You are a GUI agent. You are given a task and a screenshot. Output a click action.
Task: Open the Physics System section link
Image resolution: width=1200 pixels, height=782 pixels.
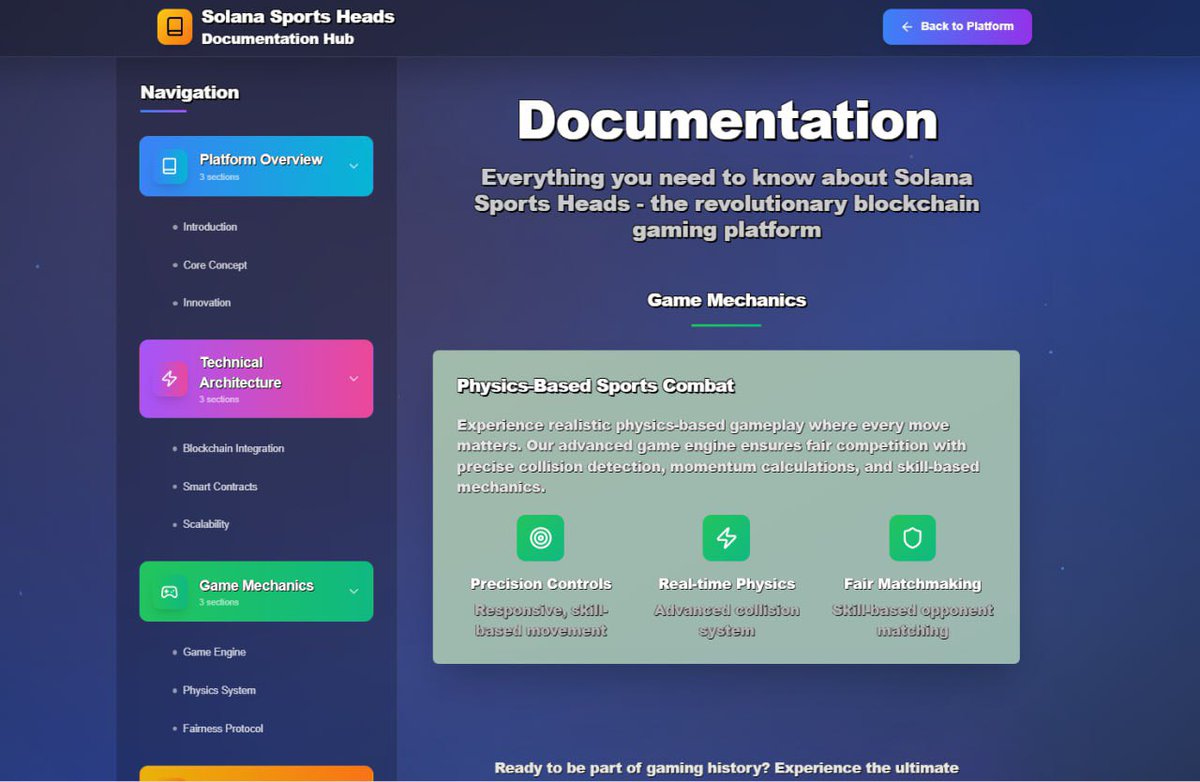point(219,691)
